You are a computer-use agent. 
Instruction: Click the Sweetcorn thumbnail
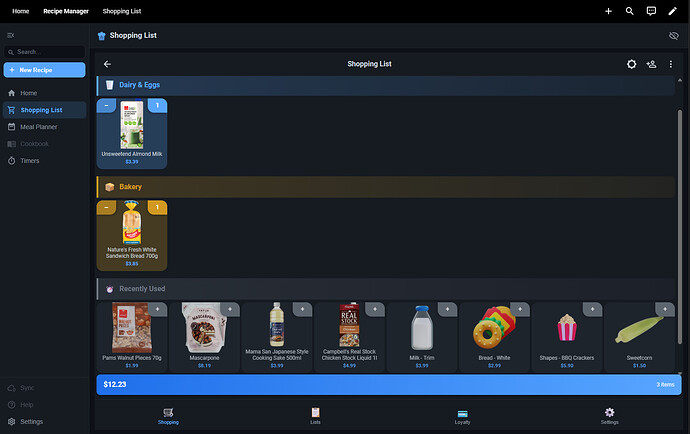(x=639, y=330)
